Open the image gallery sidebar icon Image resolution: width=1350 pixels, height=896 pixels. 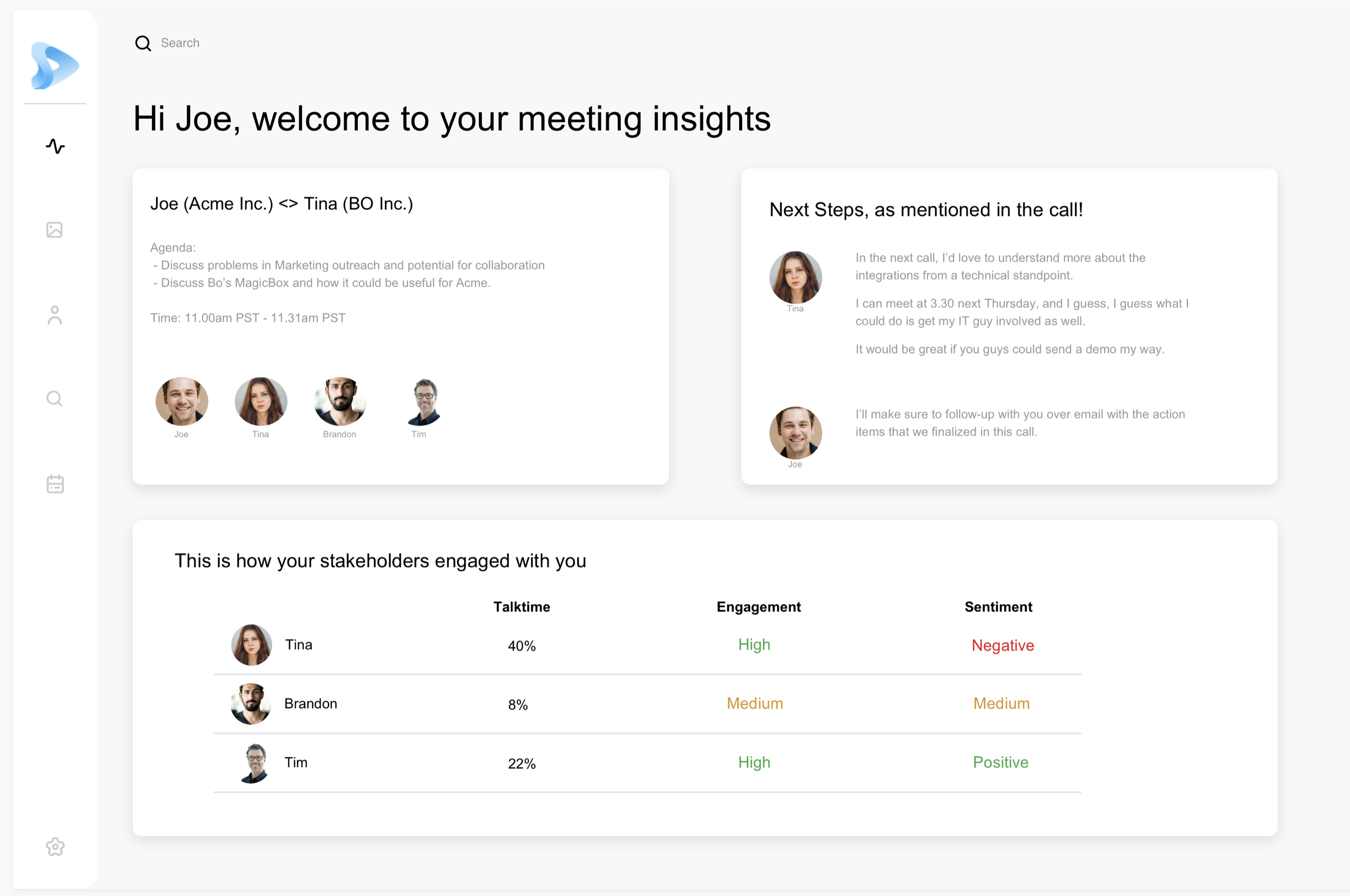tap(55, 230)
